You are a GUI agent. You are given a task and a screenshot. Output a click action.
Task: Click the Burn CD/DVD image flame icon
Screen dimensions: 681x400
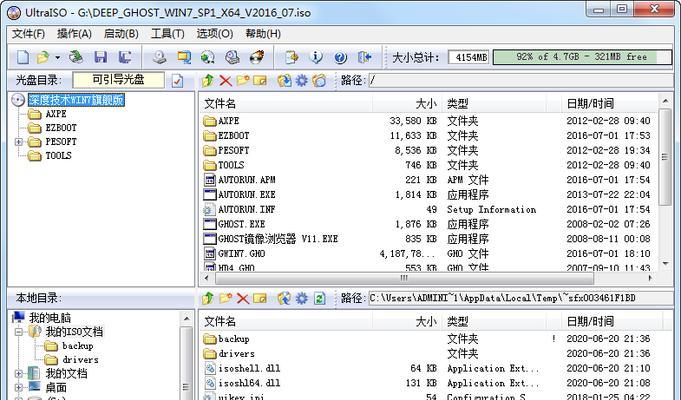(x=257, y=57)
